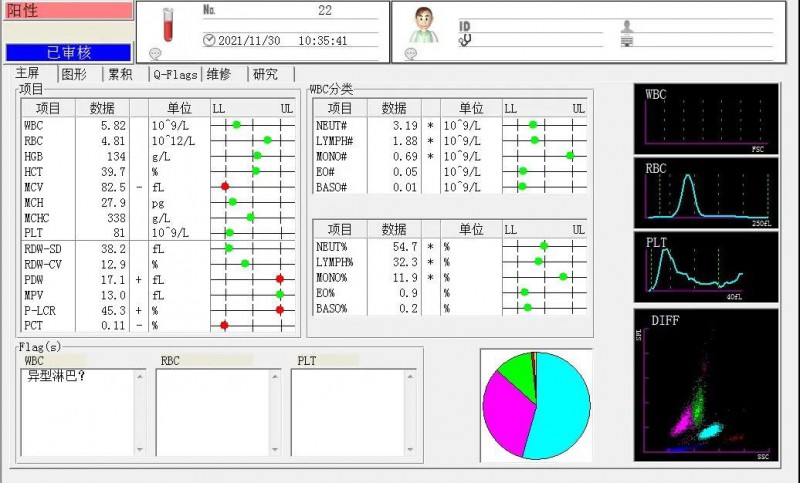Click the red PCT range indicator dot
Screen dimensions: 800x483
pos(224,325)
